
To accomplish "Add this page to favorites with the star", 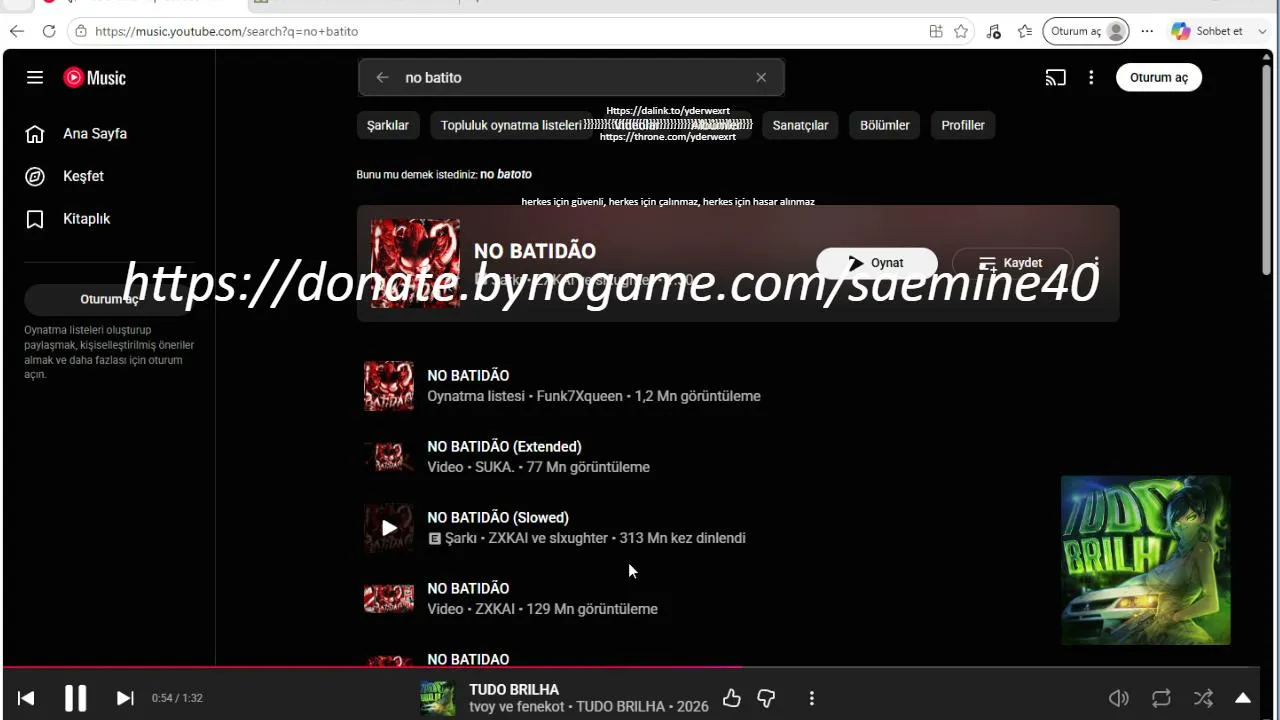I will click(961, 31).
